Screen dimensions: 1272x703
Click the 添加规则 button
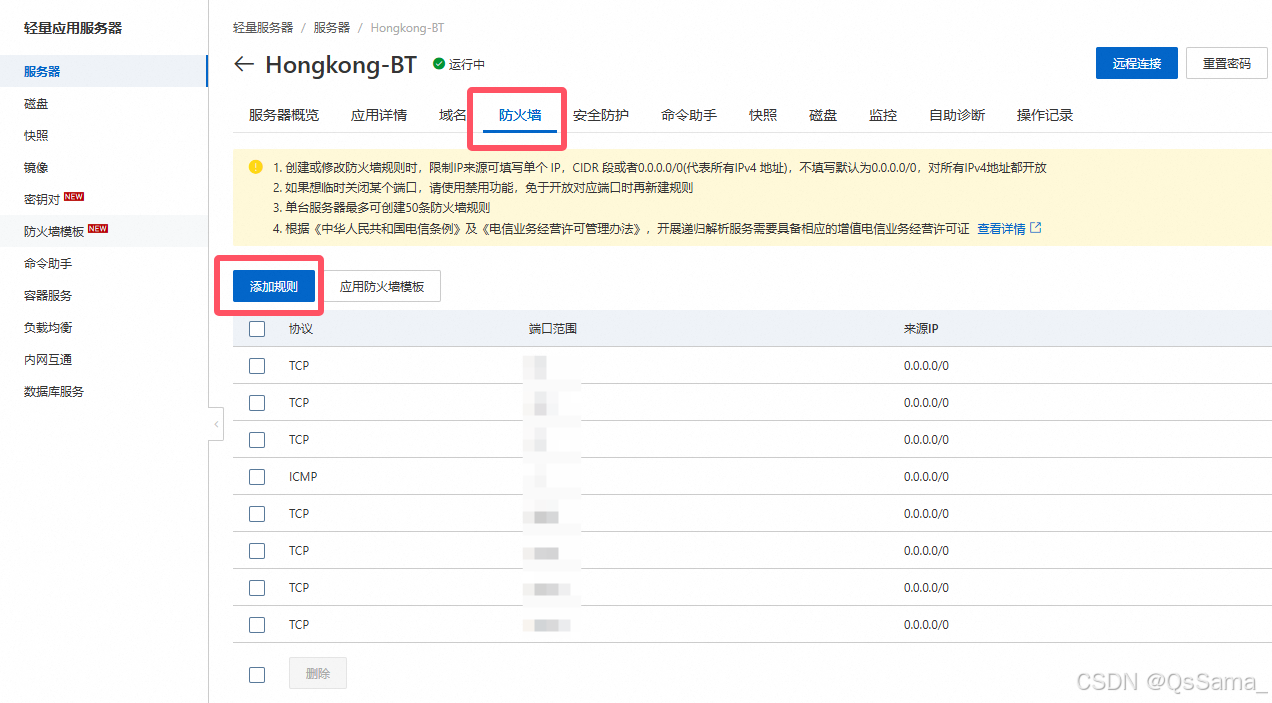(272, 285)
